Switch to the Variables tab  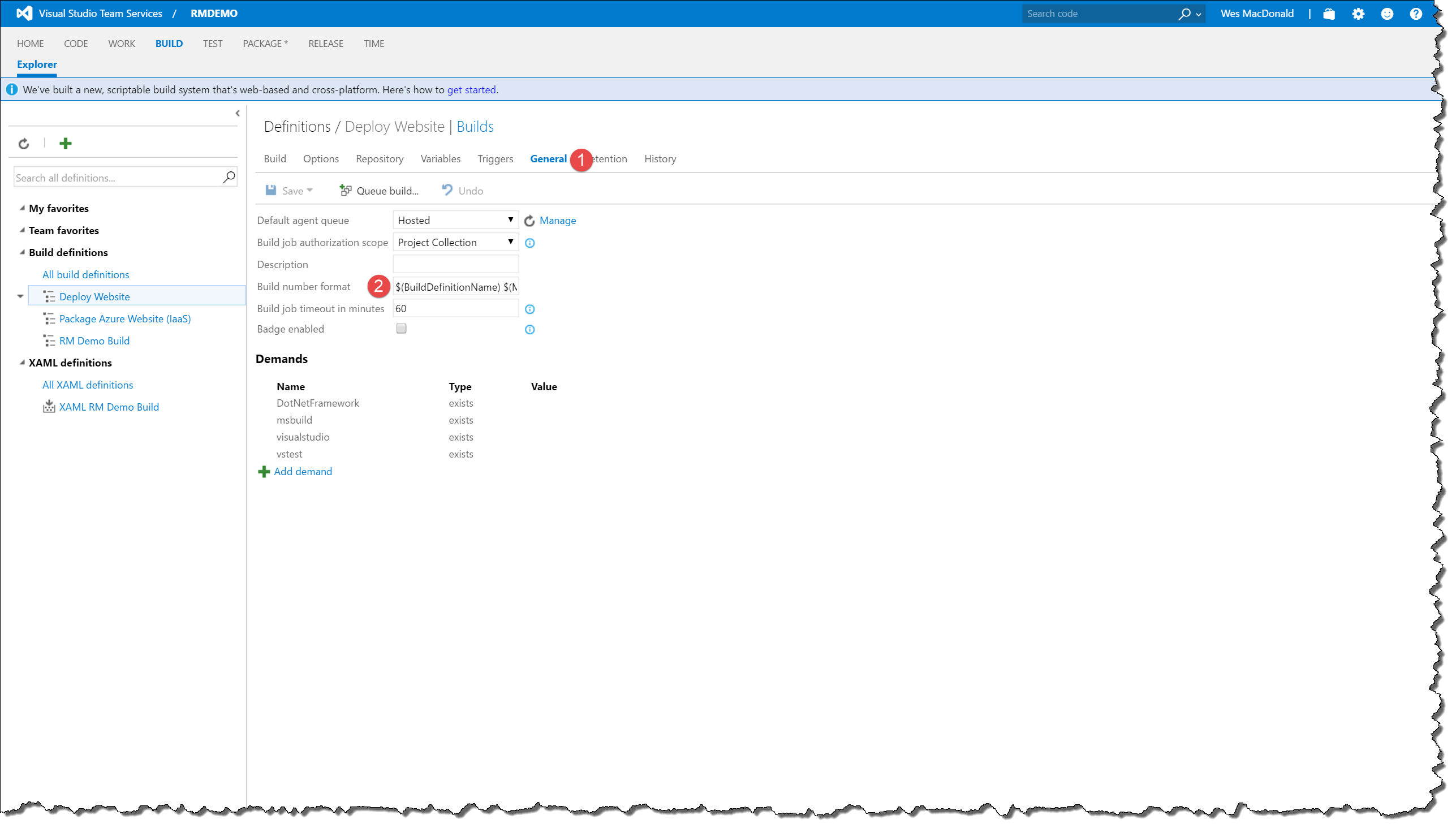440,159
